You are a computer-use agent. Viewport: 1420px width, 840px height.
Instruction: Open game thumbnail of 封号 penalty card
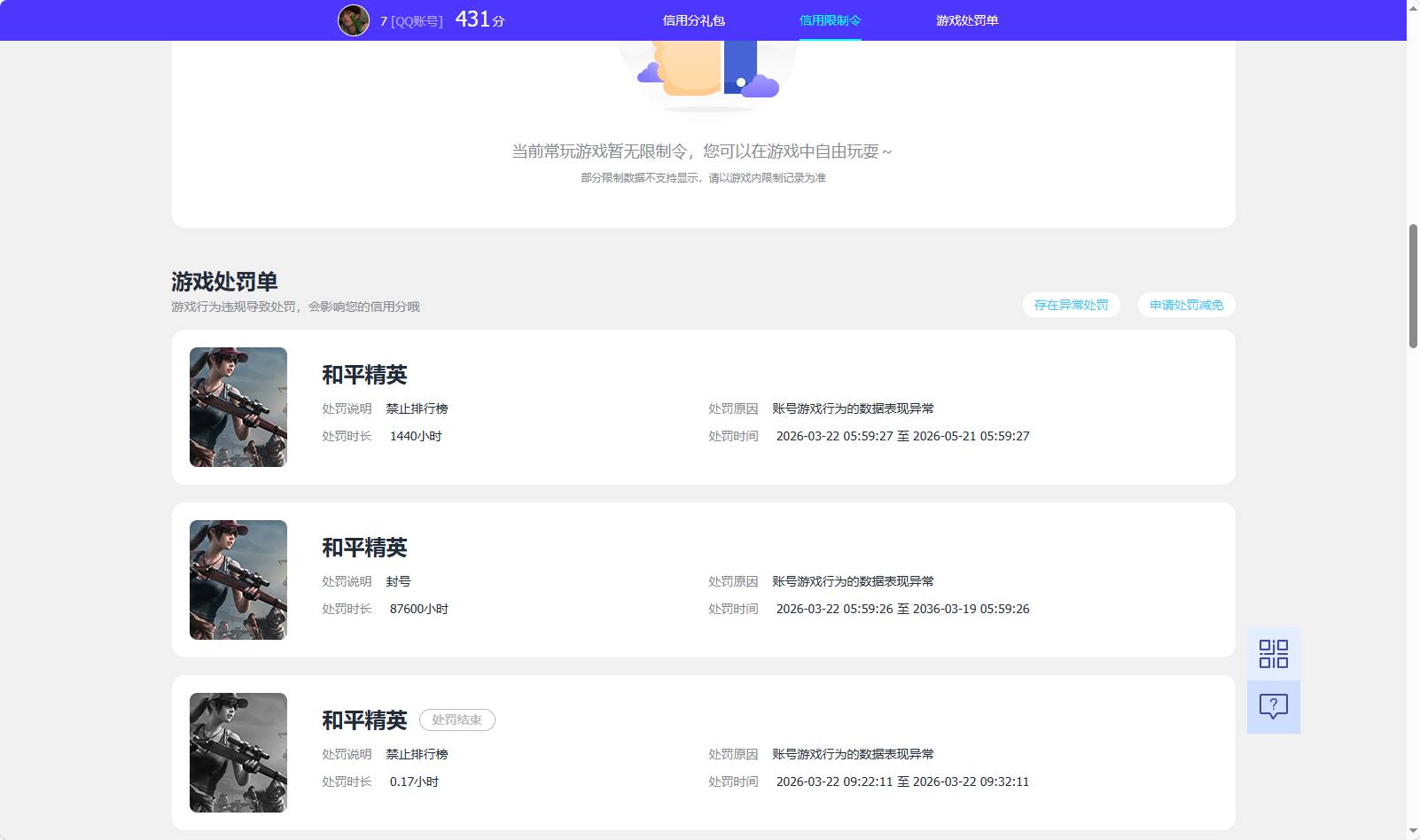[238, 579]
